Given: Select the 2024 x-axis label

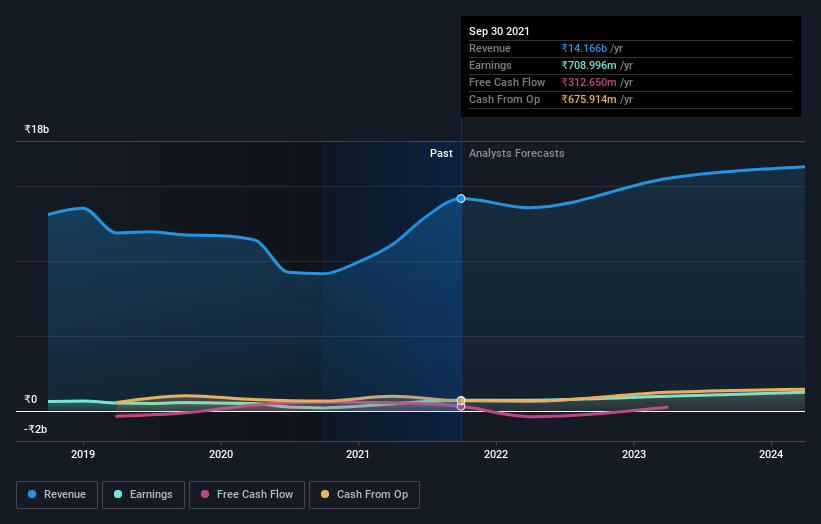Looking at the screenshot, I should (771, 454).
